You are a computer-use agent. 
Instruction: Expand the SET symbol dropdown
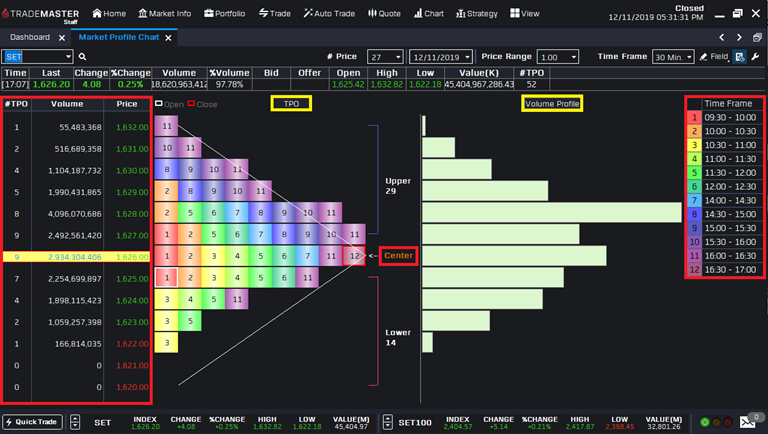click(68, 57)
